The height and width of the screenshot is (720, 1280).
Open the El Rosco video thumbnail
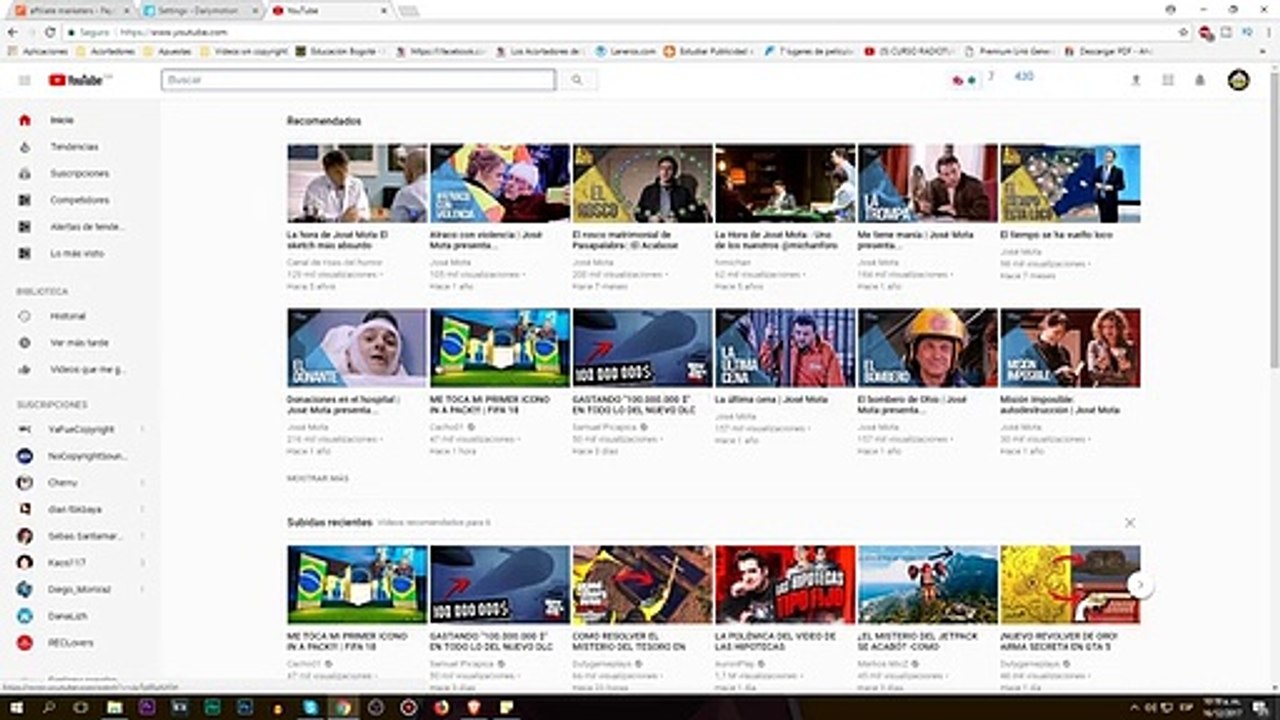pyautogui.click(x=642, y=183)
